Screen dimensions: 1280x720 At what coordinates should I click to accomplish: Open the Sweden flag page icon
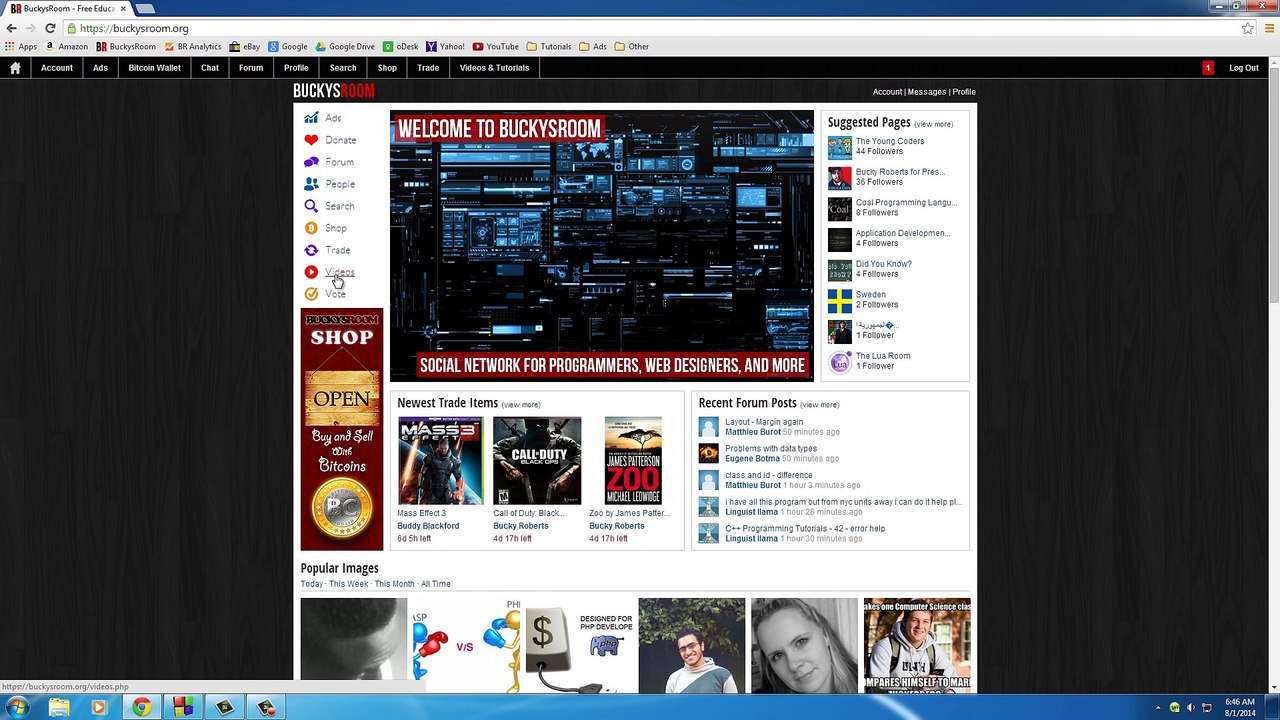(839, 300)
